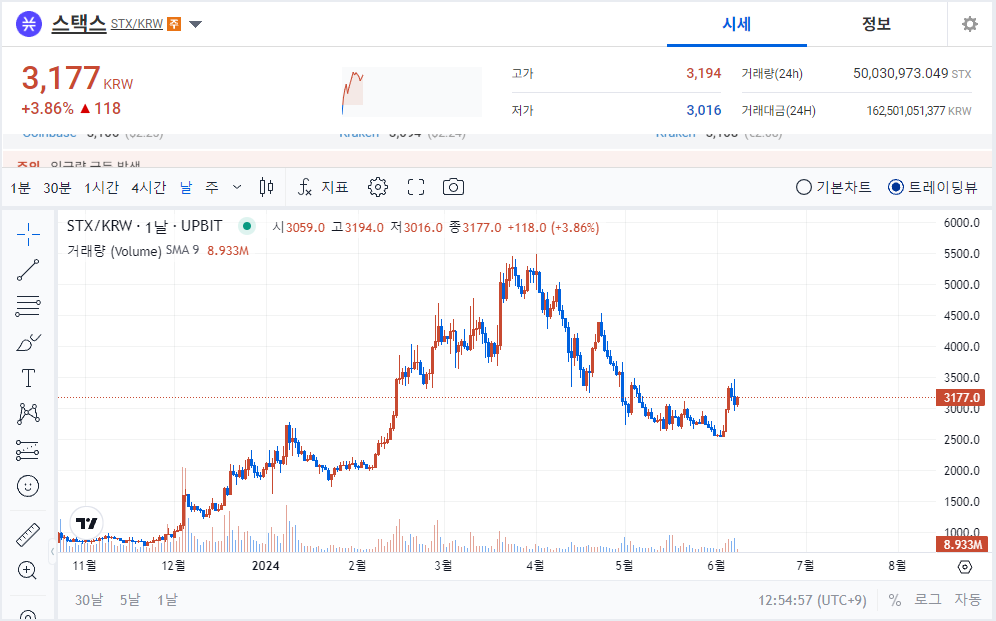Image resolution: width=996 pixels, height=621 pixels.
Task: Set the date range to 5날
Action: tap(130, 599)
